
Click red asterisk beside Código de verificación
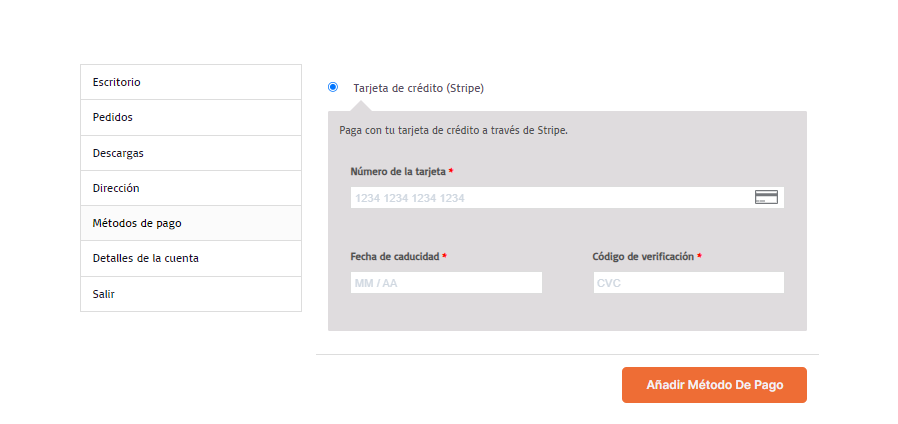[699, 256]
